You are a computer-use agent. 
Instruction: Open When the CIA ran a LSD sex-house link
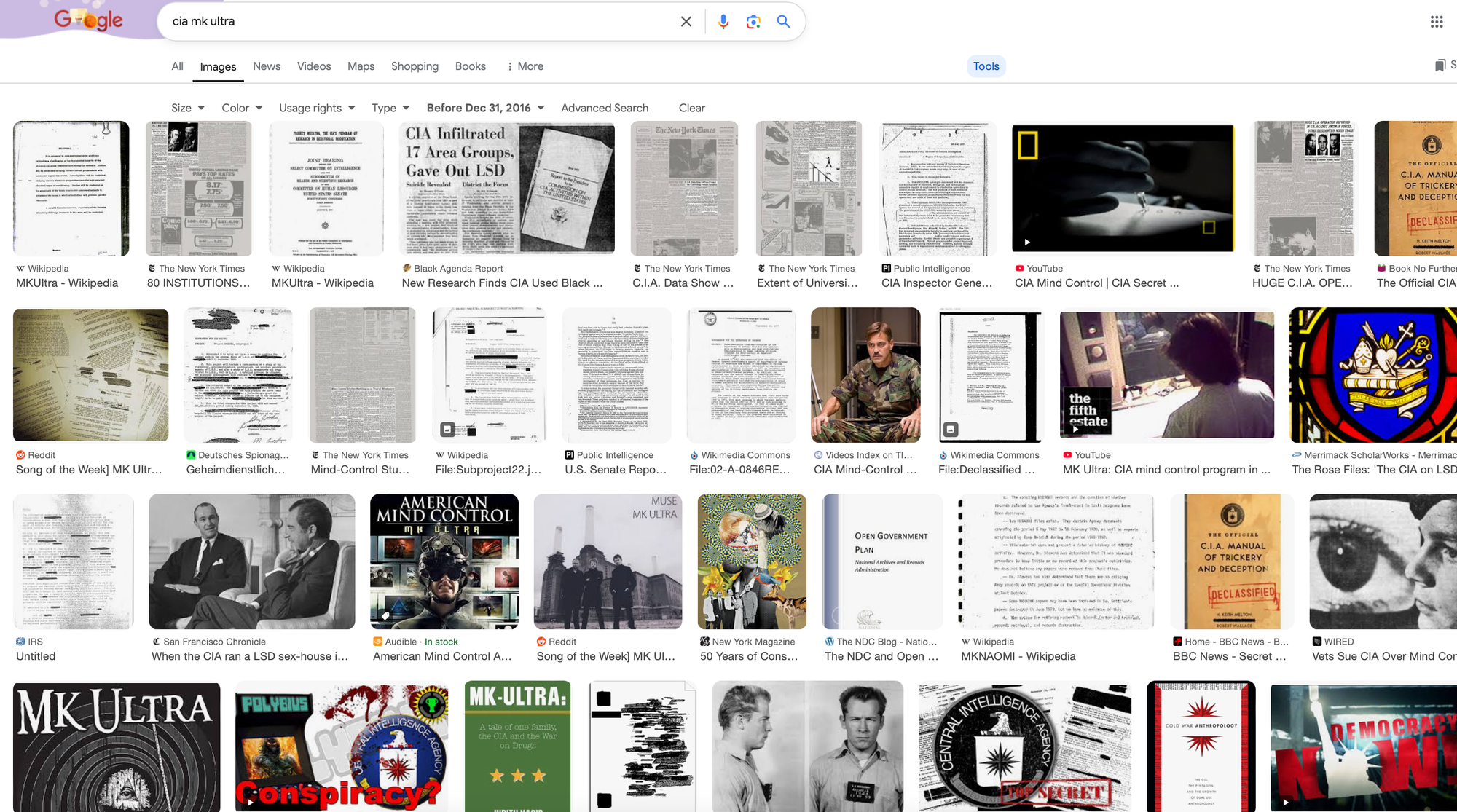coord(250,656)
